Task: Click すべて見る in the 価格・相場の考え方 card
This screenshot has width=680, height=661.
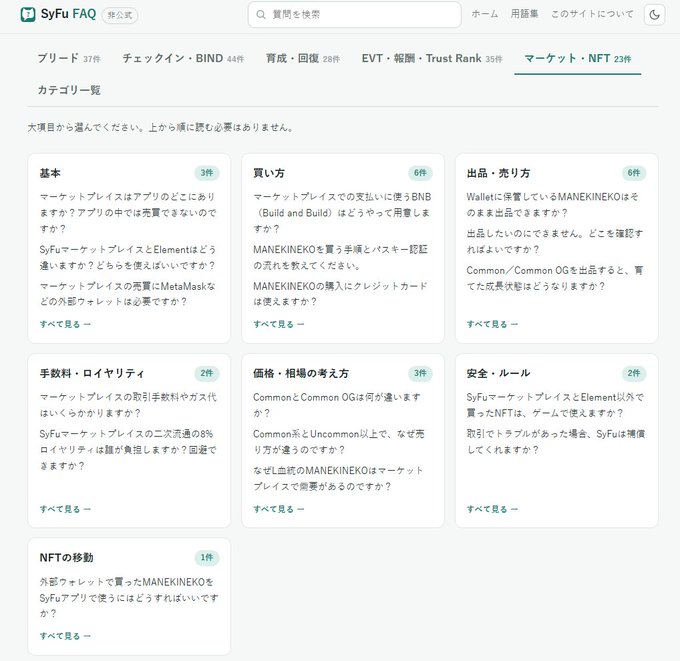Action: (279, 509)
